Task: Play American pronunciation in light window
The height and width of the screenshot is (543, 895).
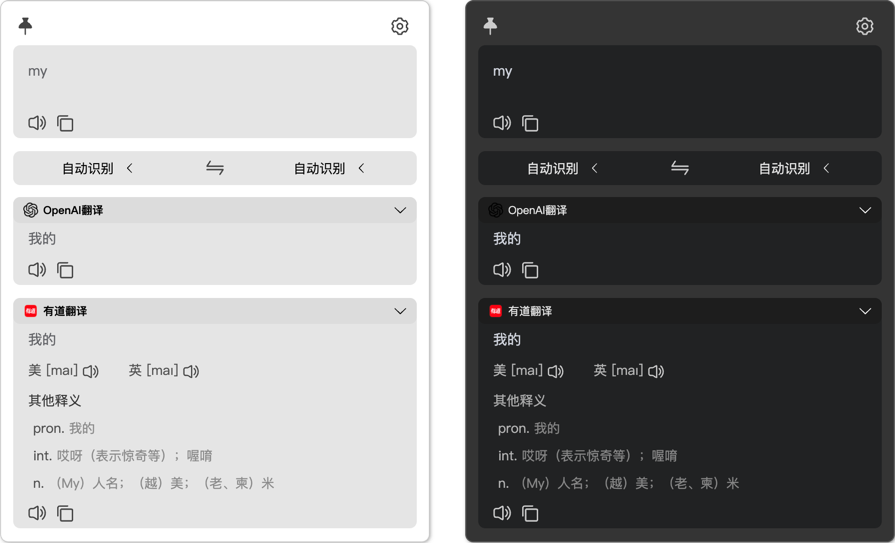Action: click(91, 372)
